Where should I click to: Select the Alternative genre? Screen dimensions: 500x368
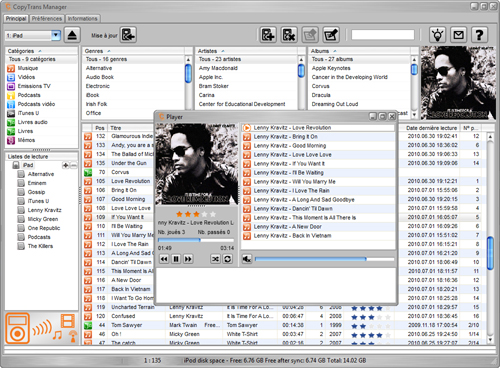click(99, 68)
